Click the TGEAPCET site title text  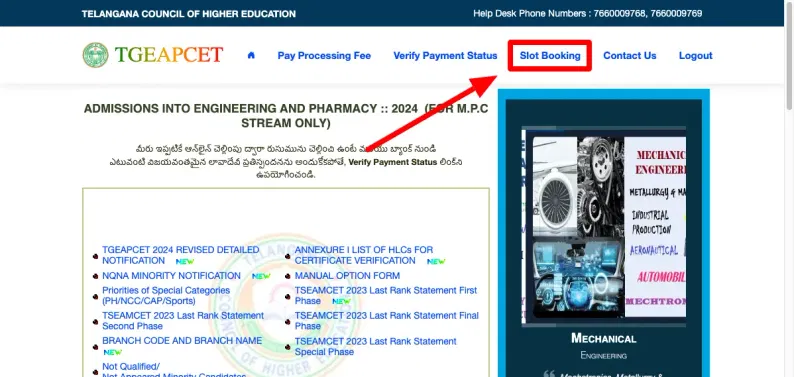(x=169, y=55)
